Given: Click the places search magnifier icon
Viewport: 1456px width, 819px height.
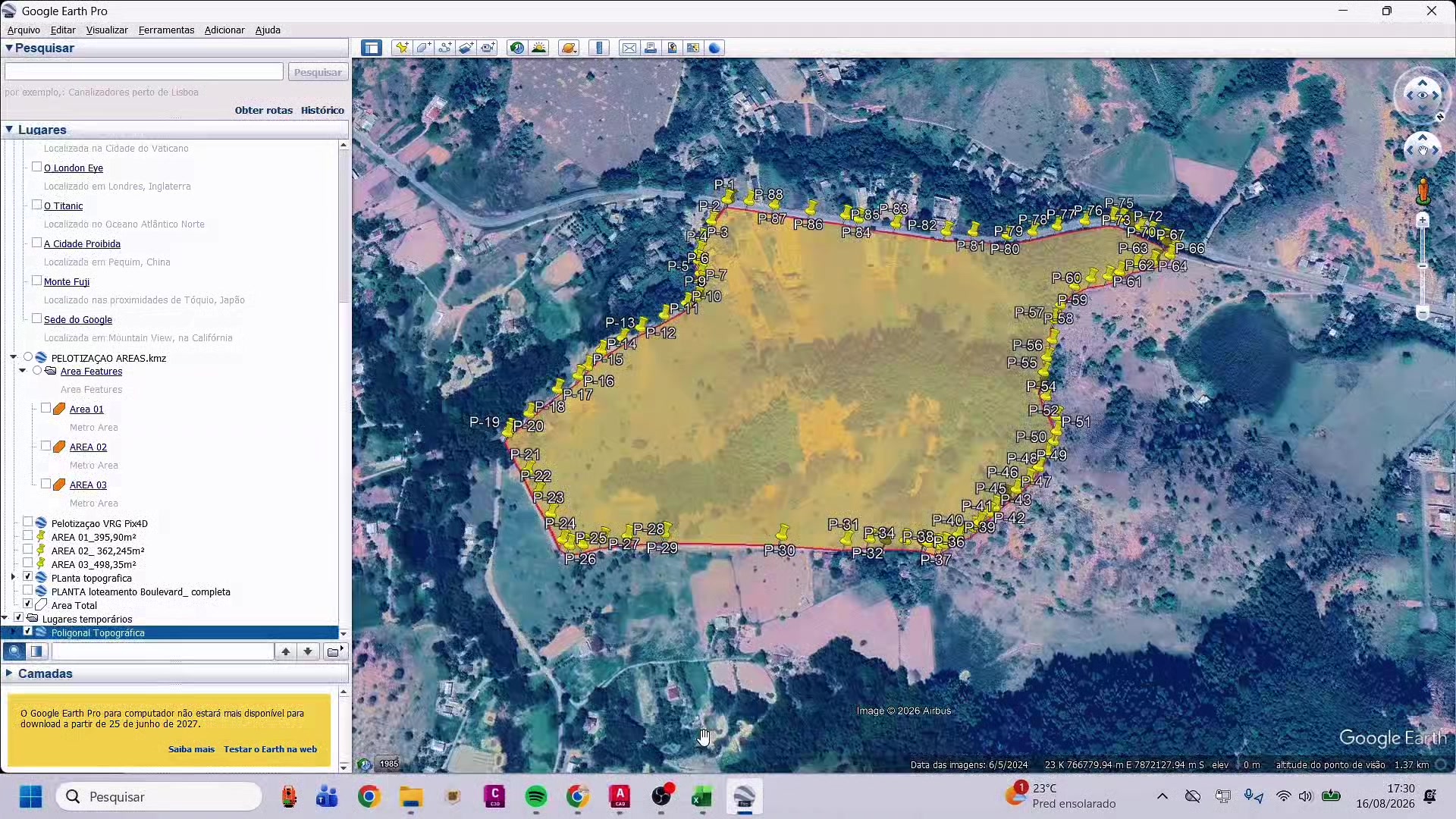Looking at the screenshot, I should coord(14,651).
